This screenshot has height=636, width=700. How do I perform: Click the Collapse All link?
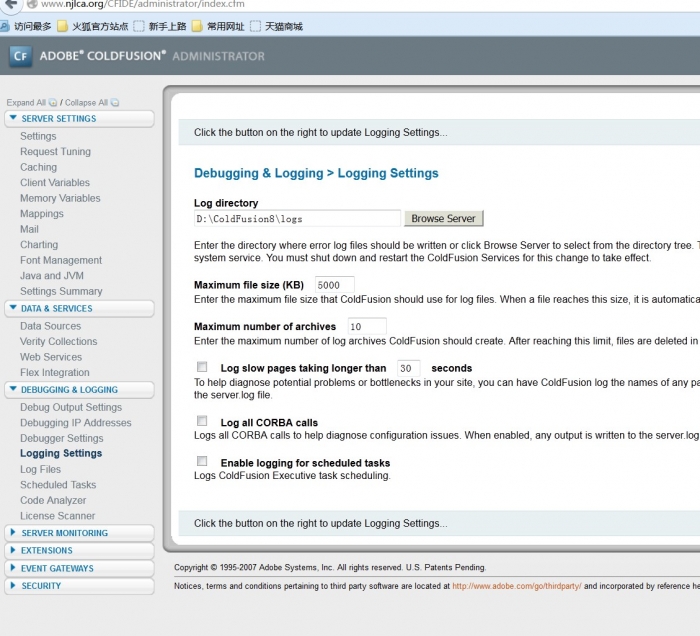(x=86, y=103)
